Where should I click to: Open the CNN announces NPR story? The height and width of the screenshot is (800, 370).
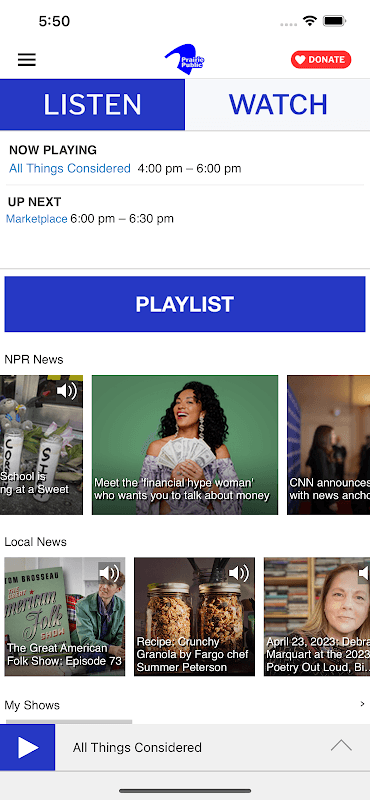(x=329, y=445)
